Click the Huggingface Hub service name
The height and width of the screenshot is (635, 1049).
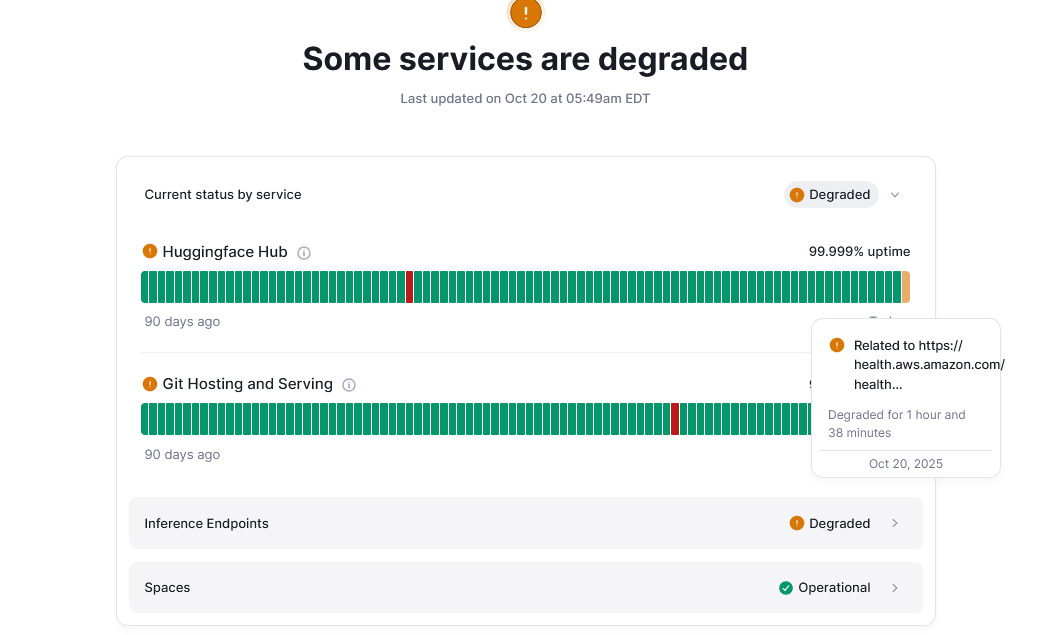[225, 252]
